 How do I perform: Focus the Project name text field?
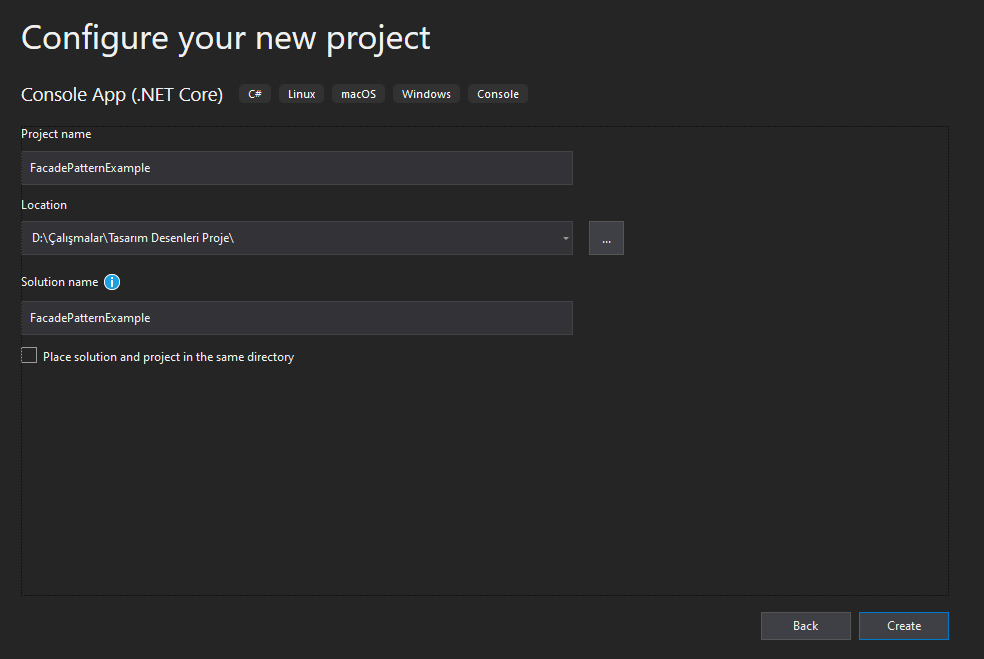pyautogui.click(x=297, y=168)
